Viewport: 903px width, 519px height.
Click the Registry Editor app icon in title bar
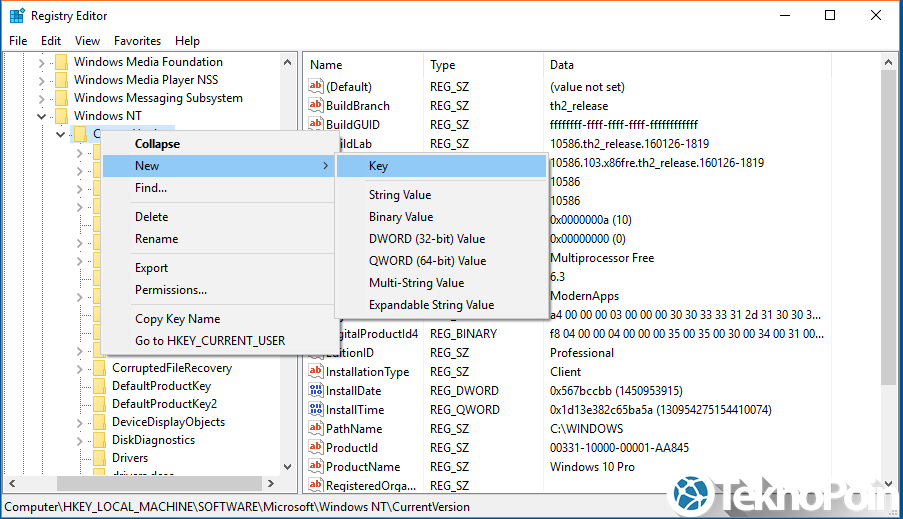17,16
